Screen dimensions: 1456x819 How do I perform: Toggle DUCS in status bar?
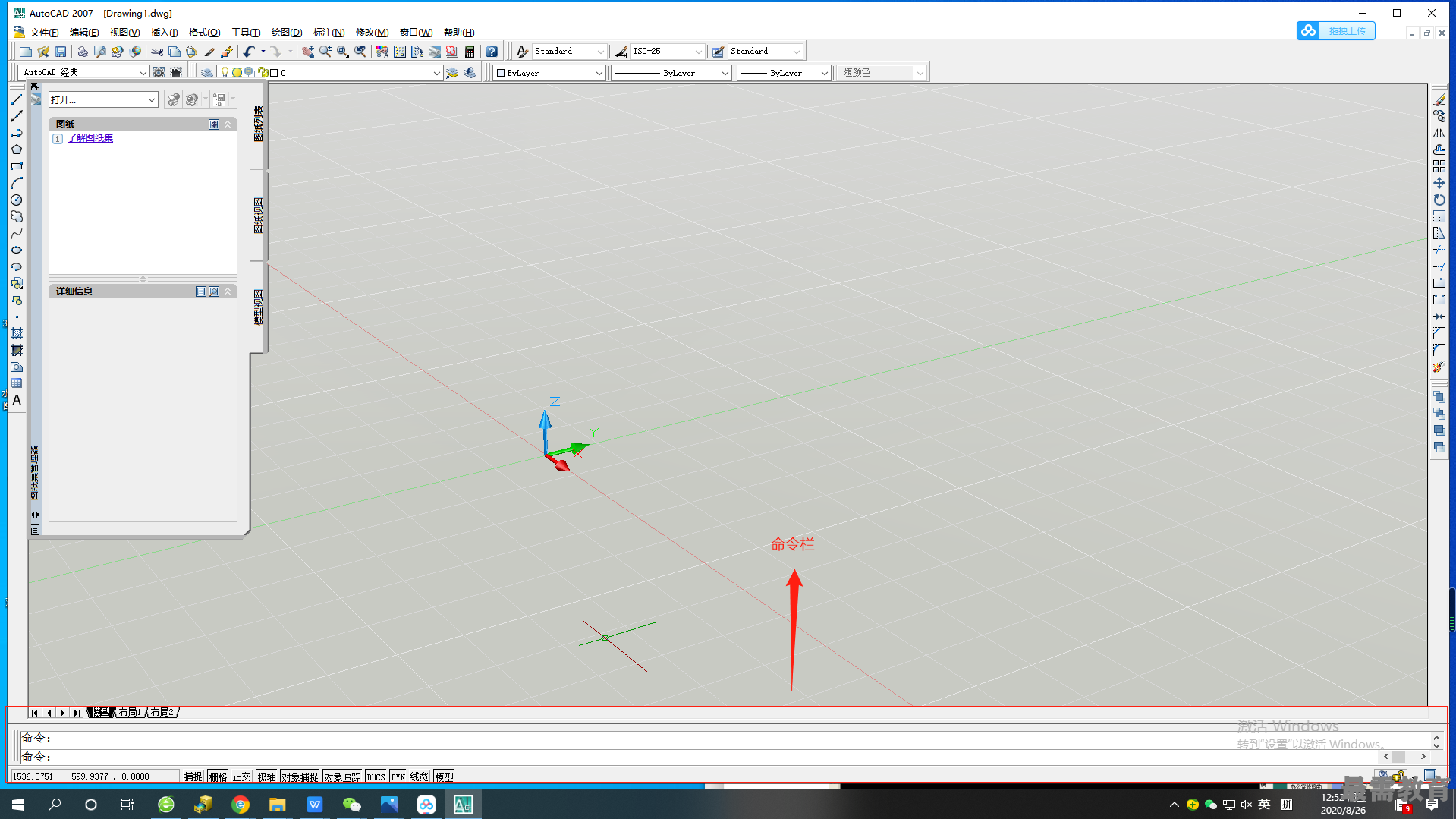[x=376, y=776]
